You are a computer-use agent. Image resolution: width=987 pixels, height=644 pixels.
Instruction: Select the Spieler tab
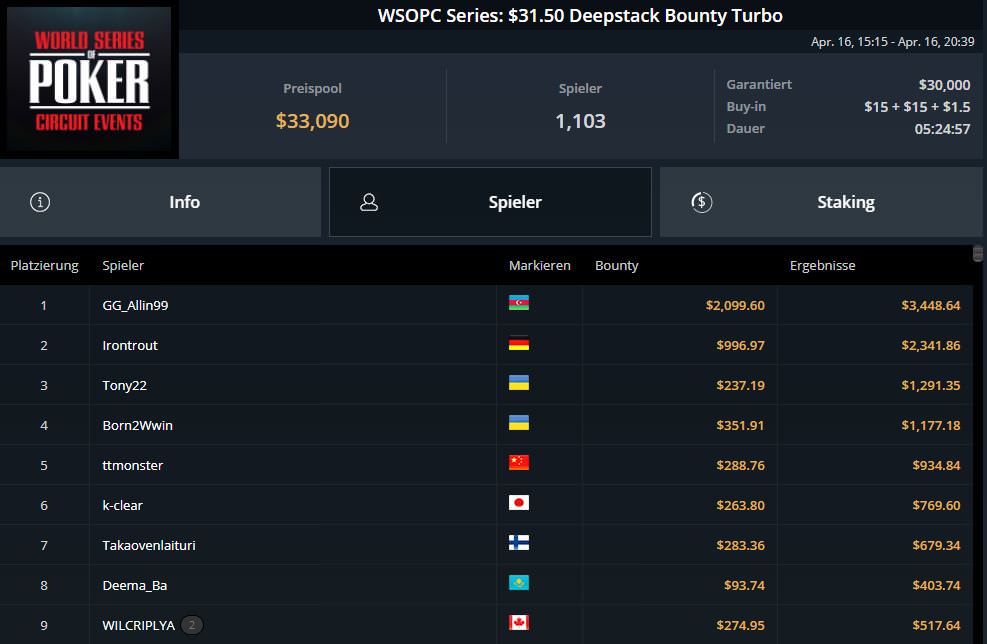click(x=490, y=202)
